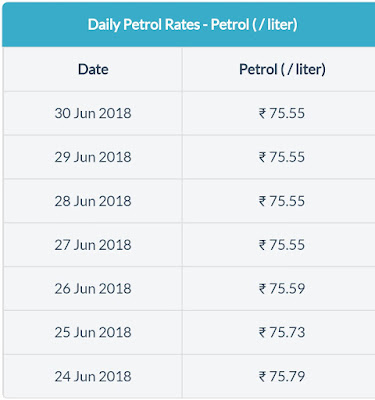Click the Daily Petrol Rates table title
This screenshot has height=400, width=375.
pos(192,25)
